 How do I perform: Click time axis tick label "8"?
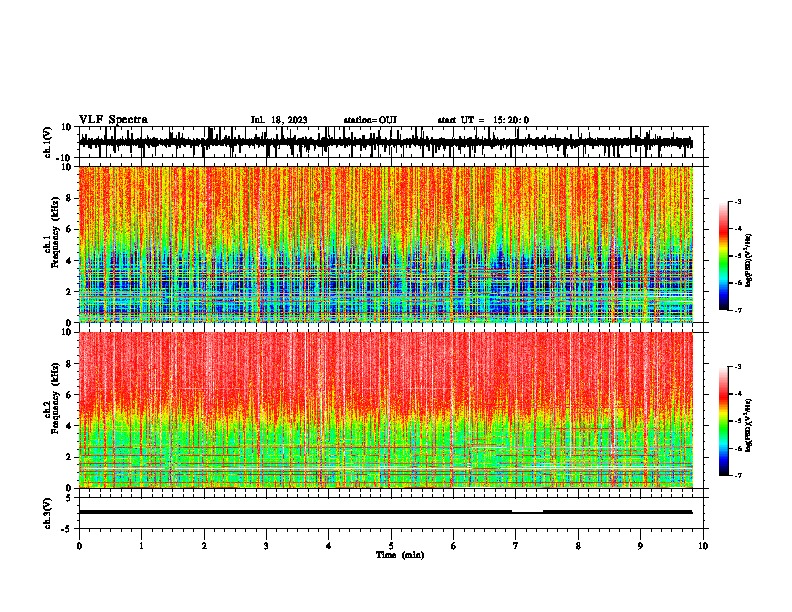coord(578,546)
